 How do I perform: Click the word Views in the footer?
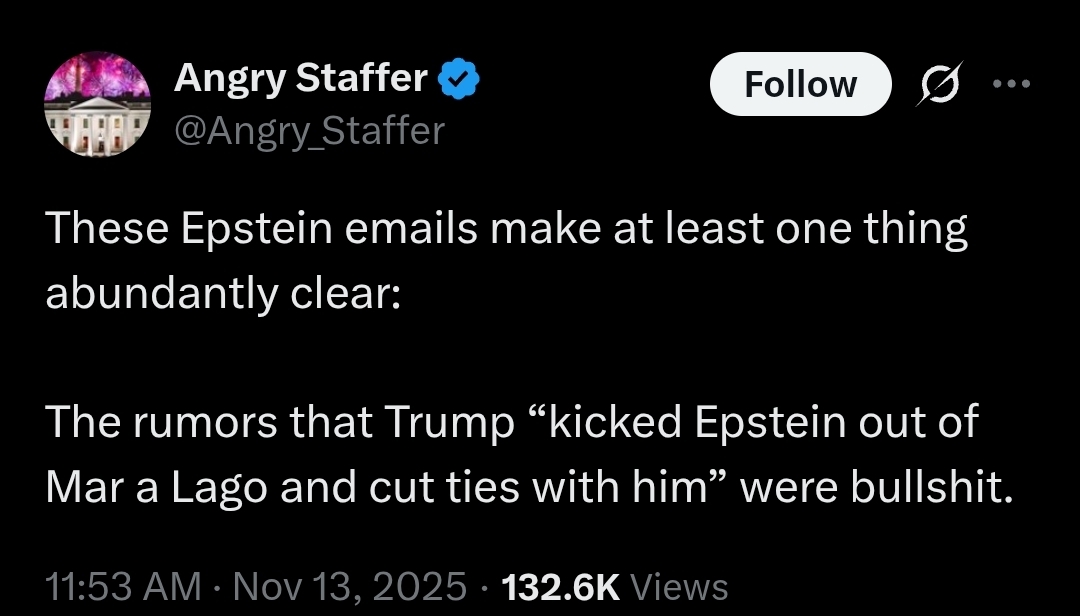(679, 588)
